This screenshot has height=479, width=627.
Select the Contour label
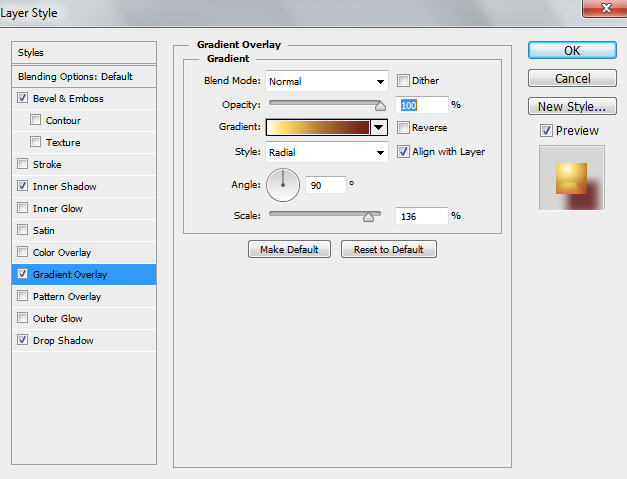63,120
